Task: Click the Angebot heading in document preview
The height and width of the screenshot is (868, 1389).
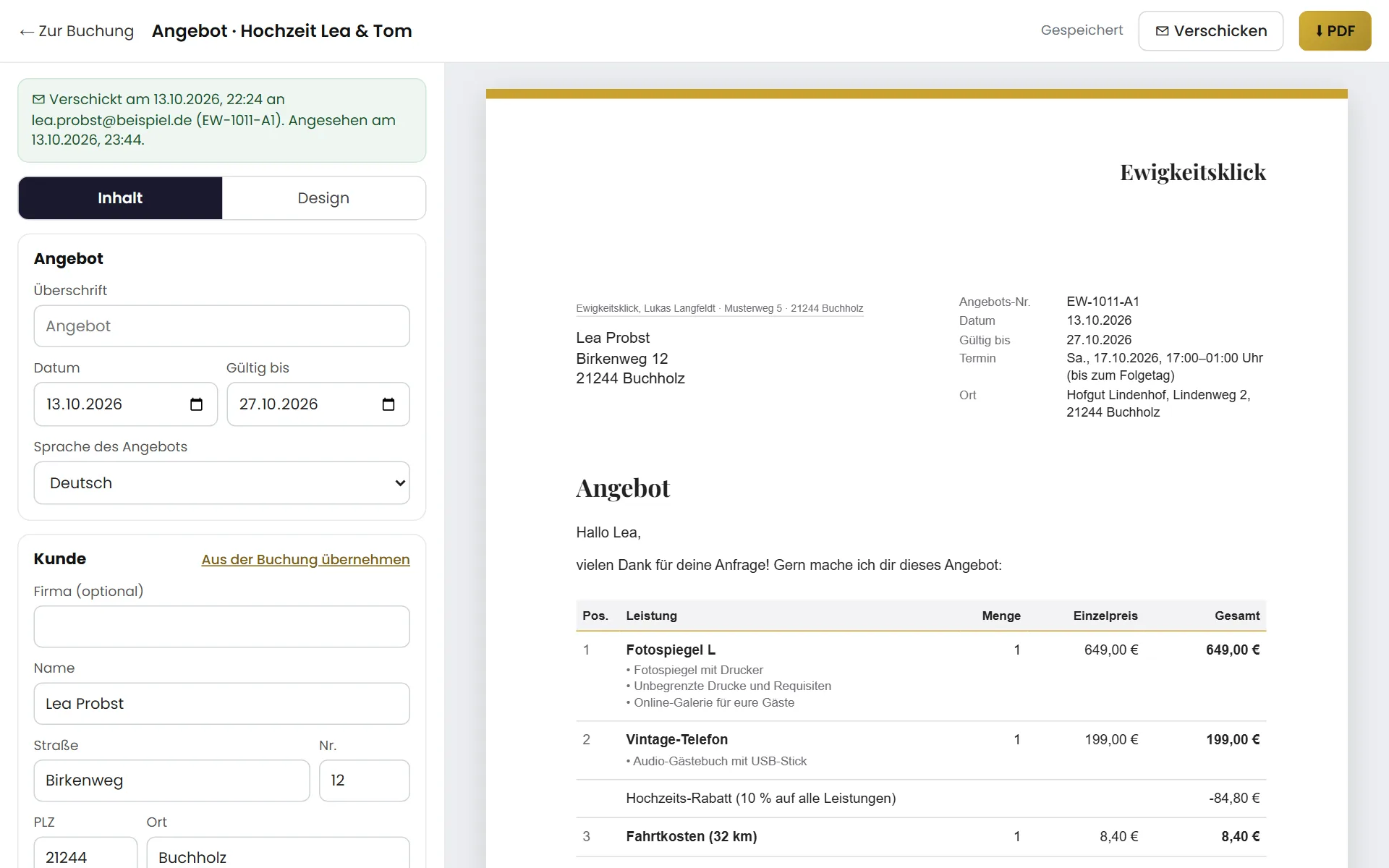Action: tap(623, 488)
